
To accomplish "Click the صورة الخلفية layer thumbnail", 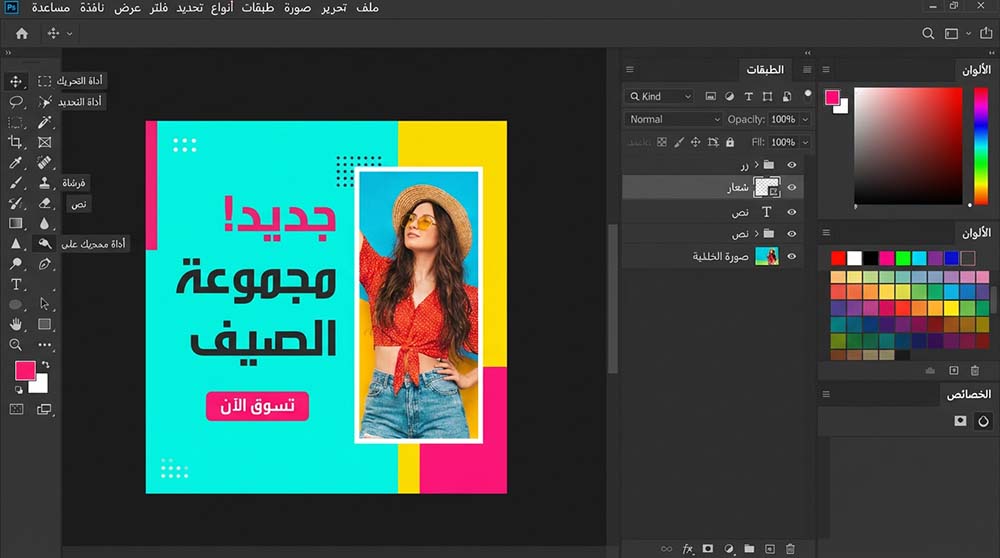I will [x=767, y=256].
